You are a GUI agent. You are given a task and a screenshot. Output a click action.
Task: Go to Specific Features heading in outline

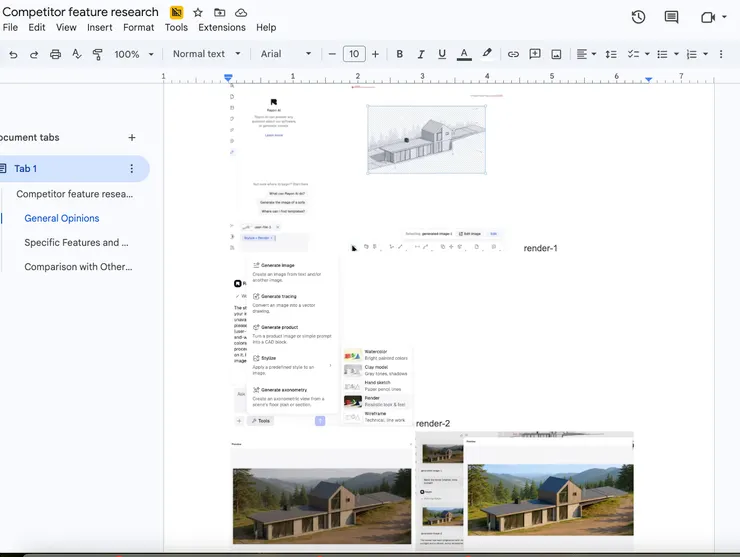click(x=76, y=242)
